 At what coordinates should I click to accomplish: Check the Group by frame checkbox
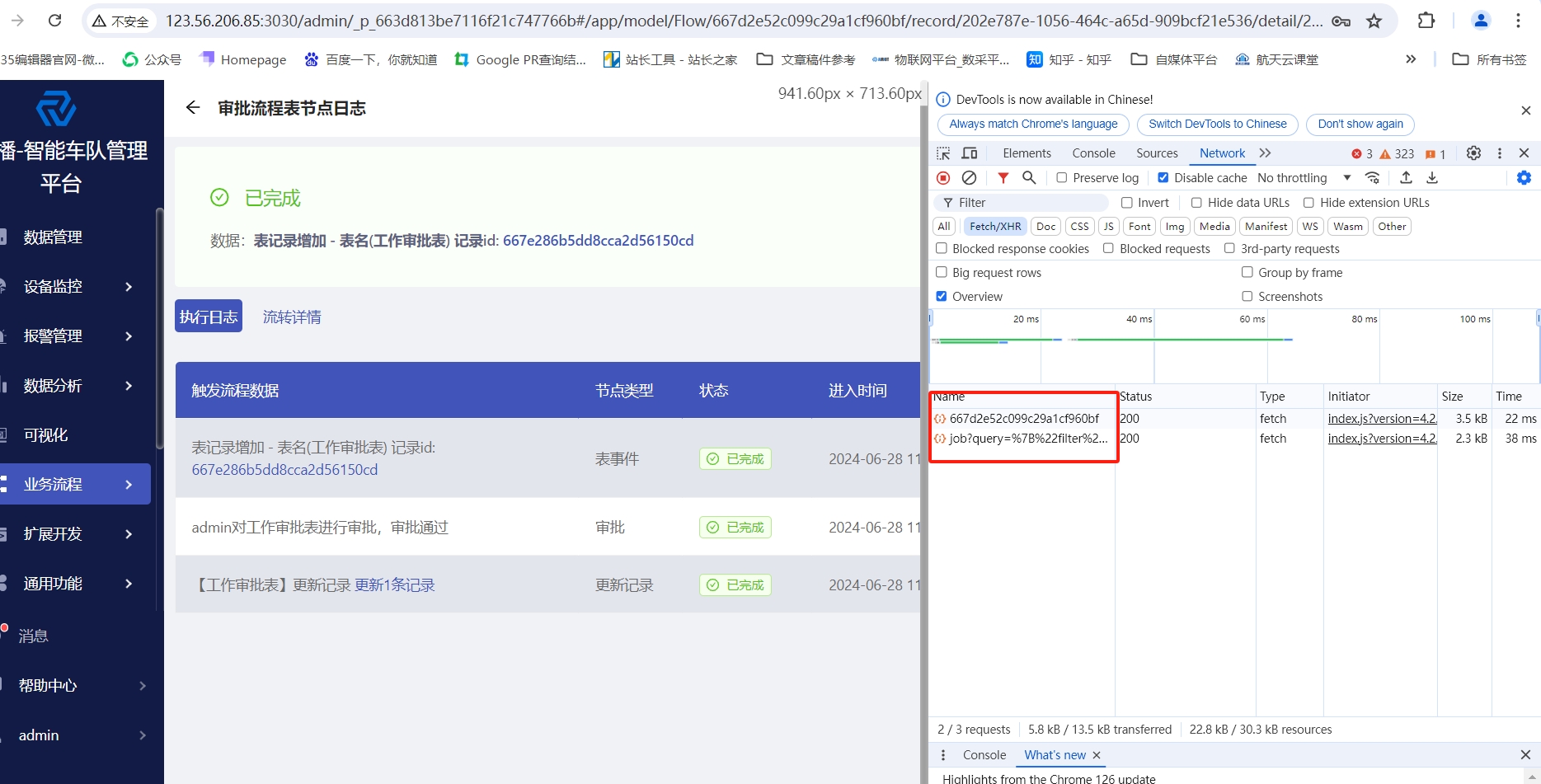coord(1247,272)
